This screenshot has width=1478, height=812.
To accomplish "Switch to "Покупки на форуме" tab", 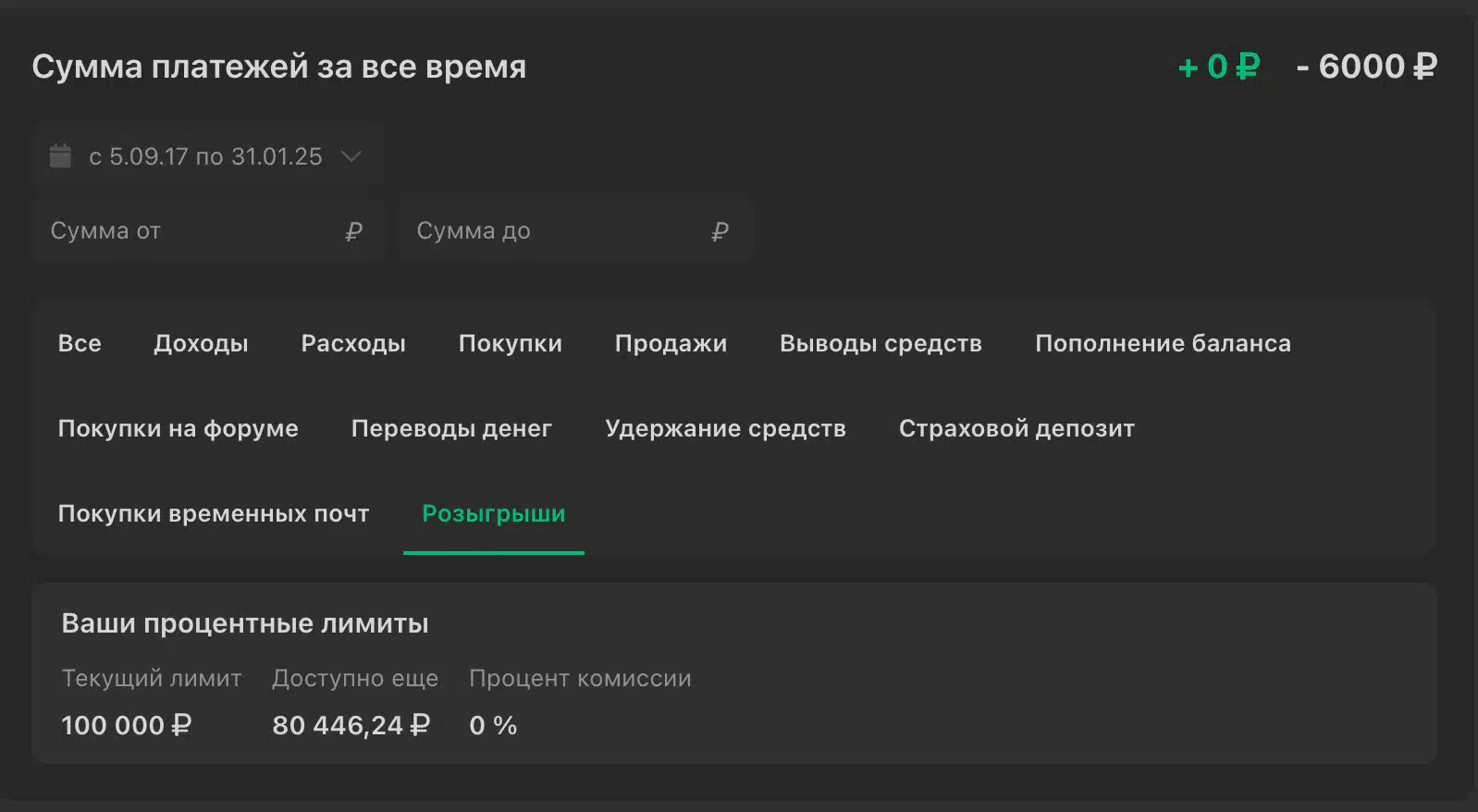I will pos(178,428).
